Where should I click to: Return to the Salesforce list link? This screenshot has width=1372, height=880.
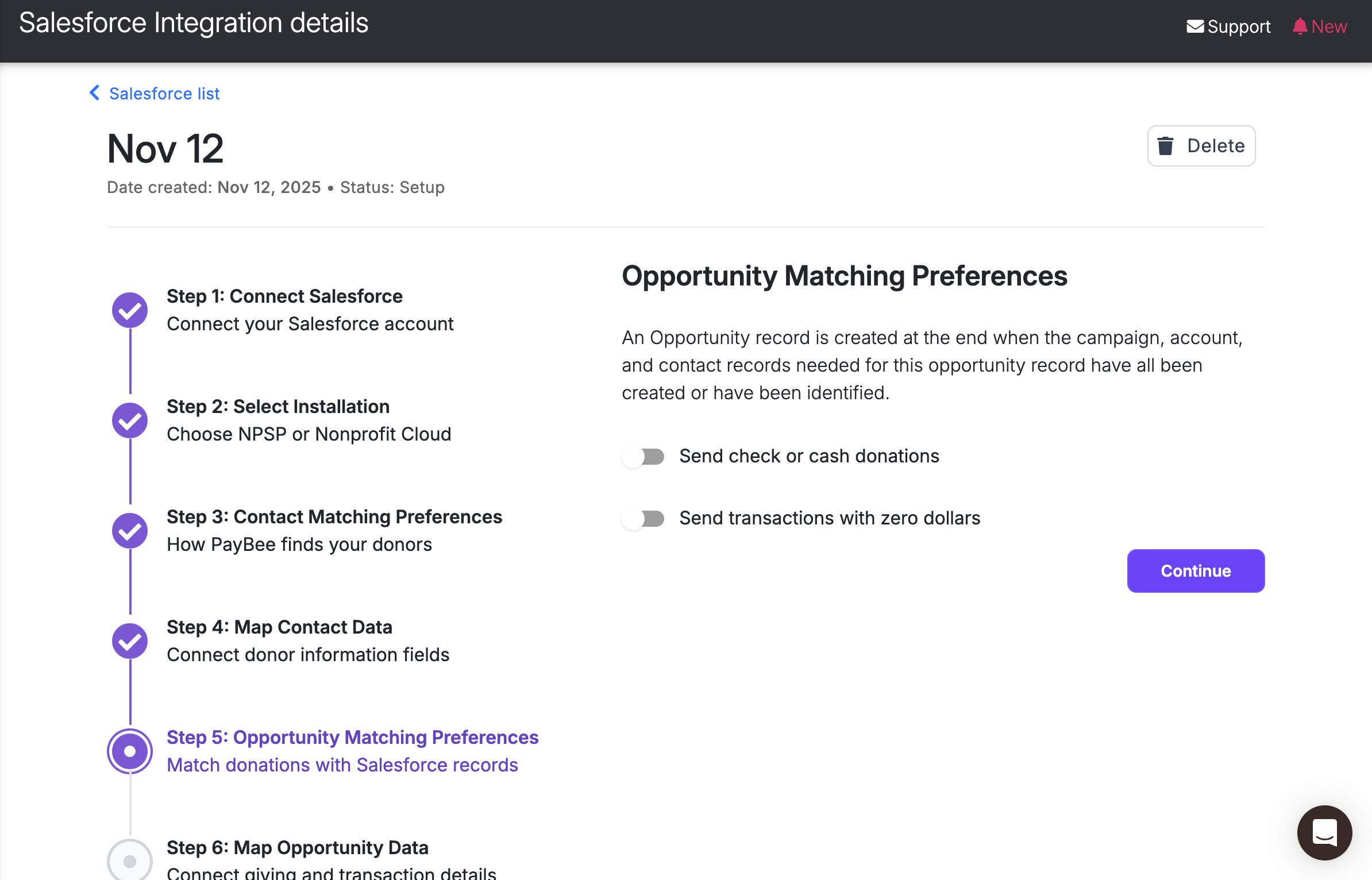coord(164,94)
